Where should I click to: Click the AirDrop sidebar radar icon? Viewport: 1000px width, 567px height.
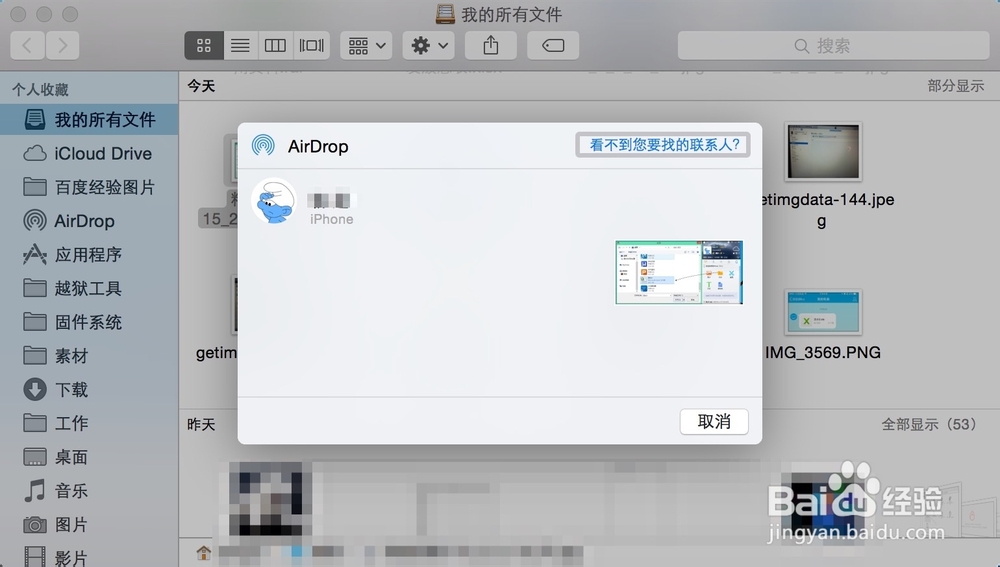click(34, 221)
